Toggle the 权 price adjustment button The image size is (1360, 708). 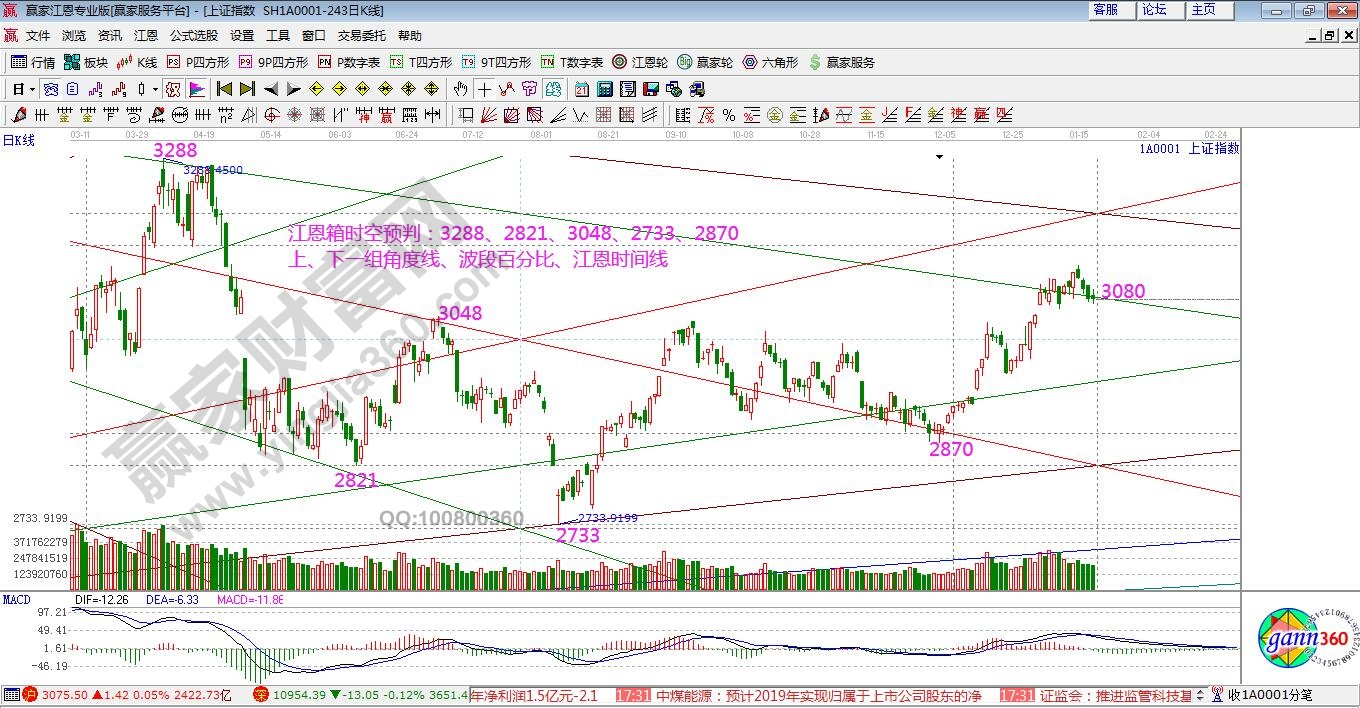click(173, 89)
